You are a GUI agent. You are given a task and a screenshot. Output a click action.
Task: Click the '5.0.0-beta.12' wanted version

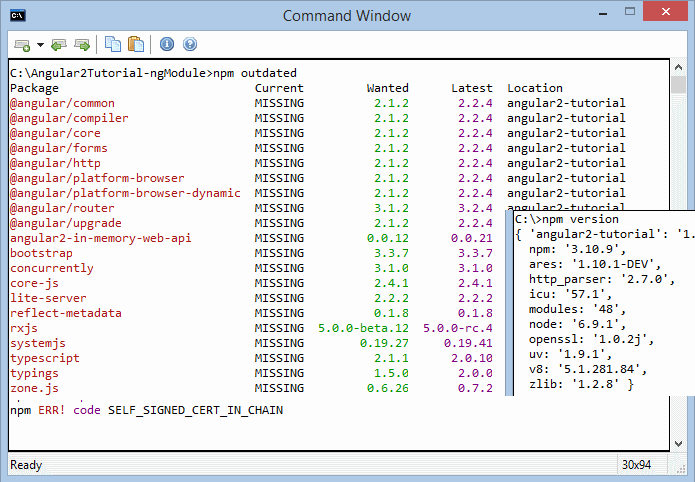click(x=363, y=328)
